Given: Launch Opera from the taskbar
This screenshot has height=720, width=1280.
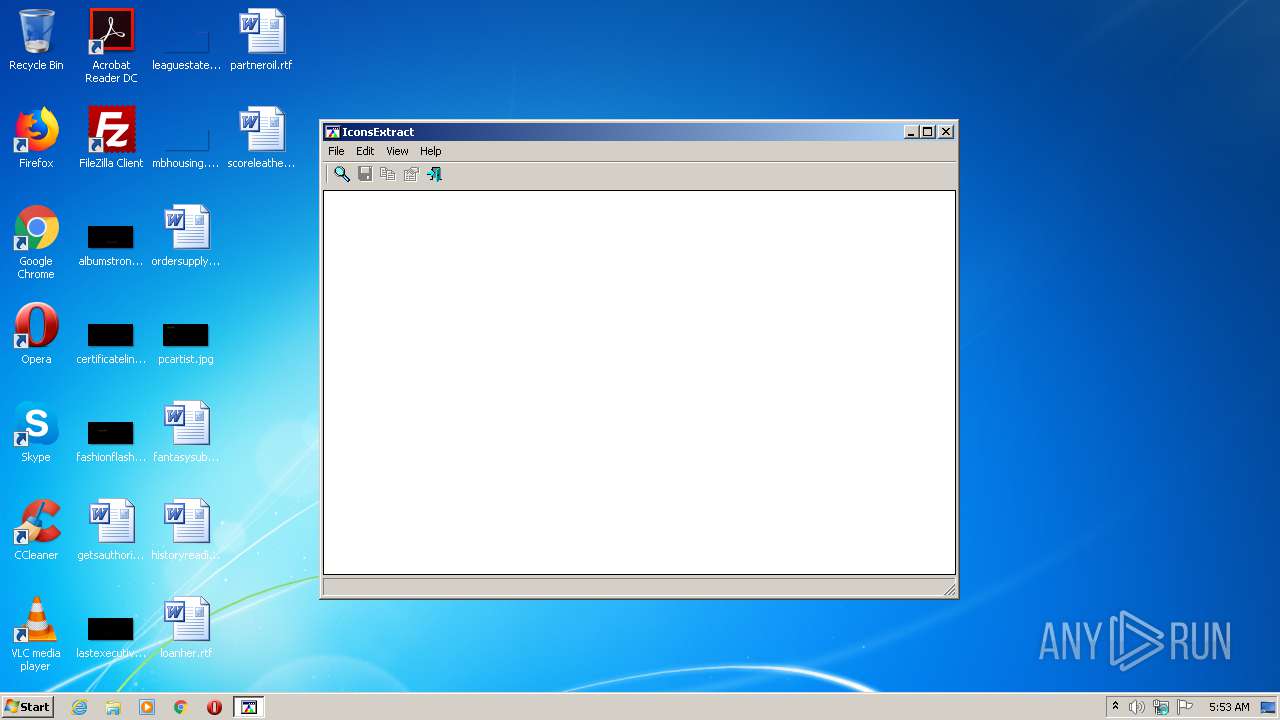Looking at the screenshot, I should tap(214, 707).
